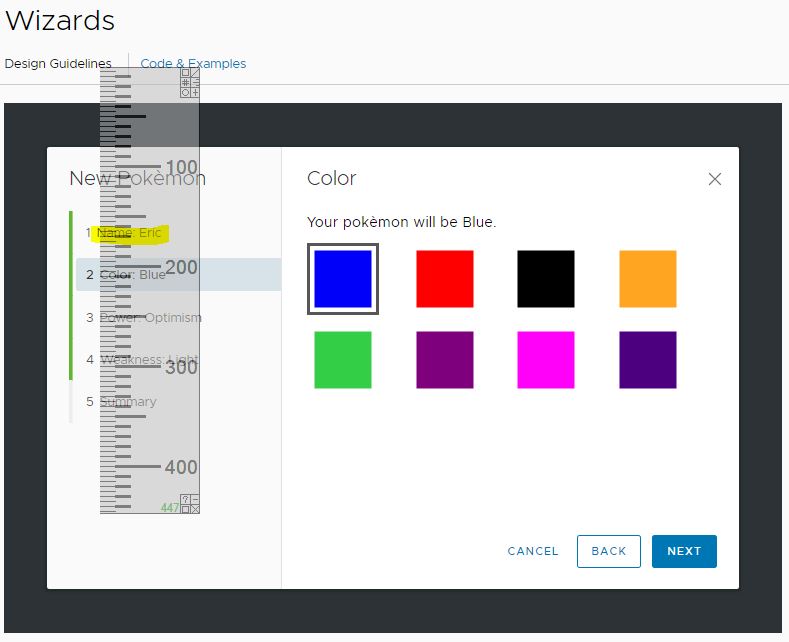Click the small square icon at ruler bottom
Viewport: 789px width, 642px height.
185,509
